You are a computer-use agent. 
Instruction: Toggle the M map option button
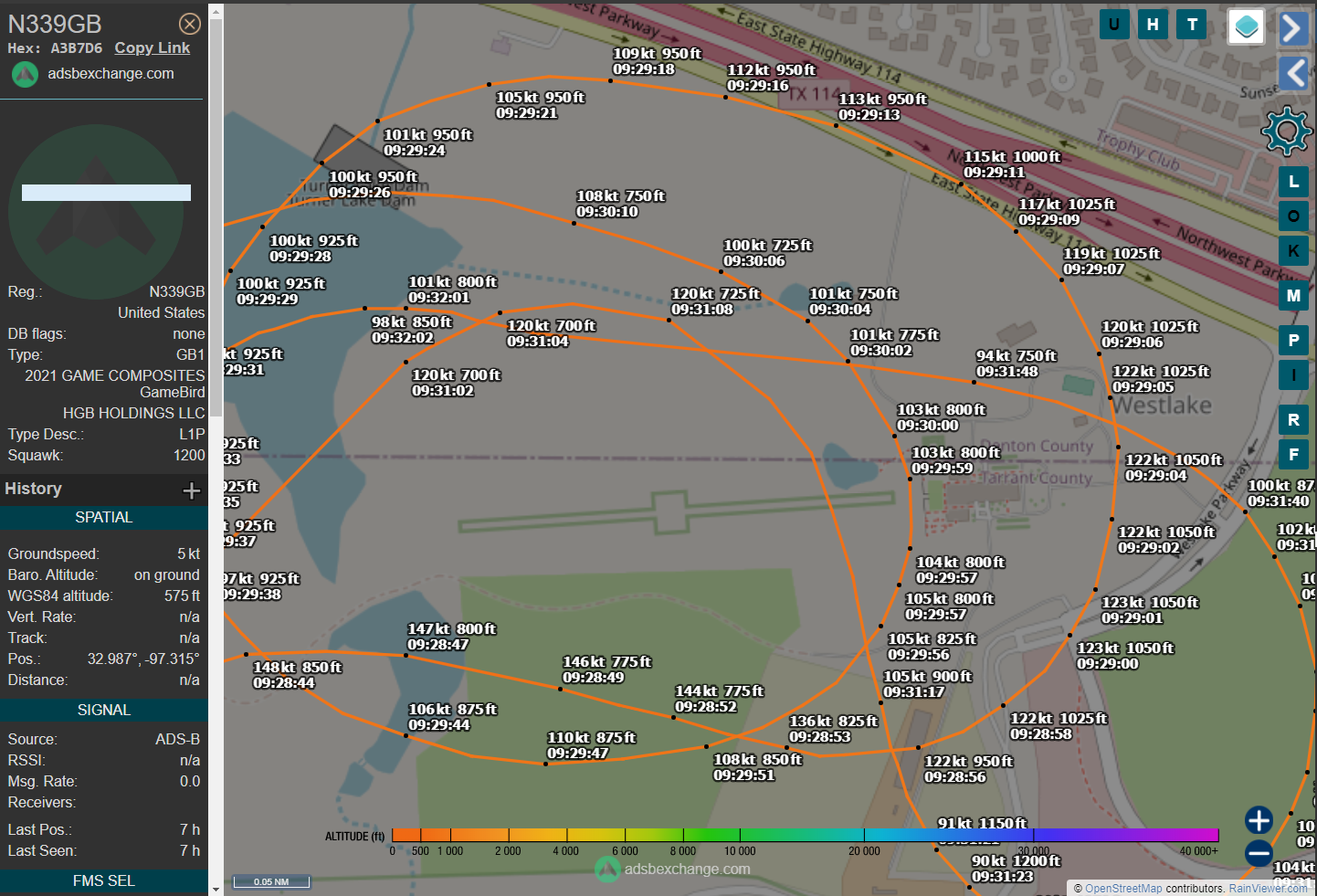[x=1293, y=296]
